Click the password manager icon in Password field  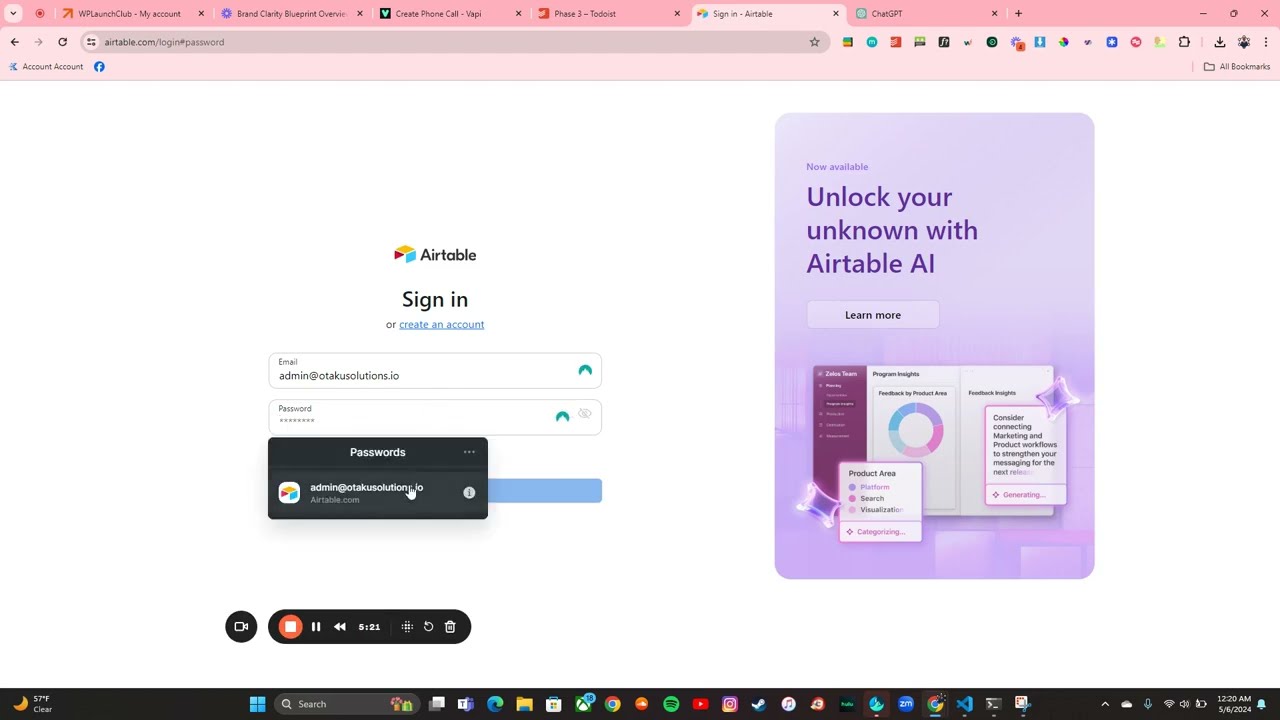562,417
